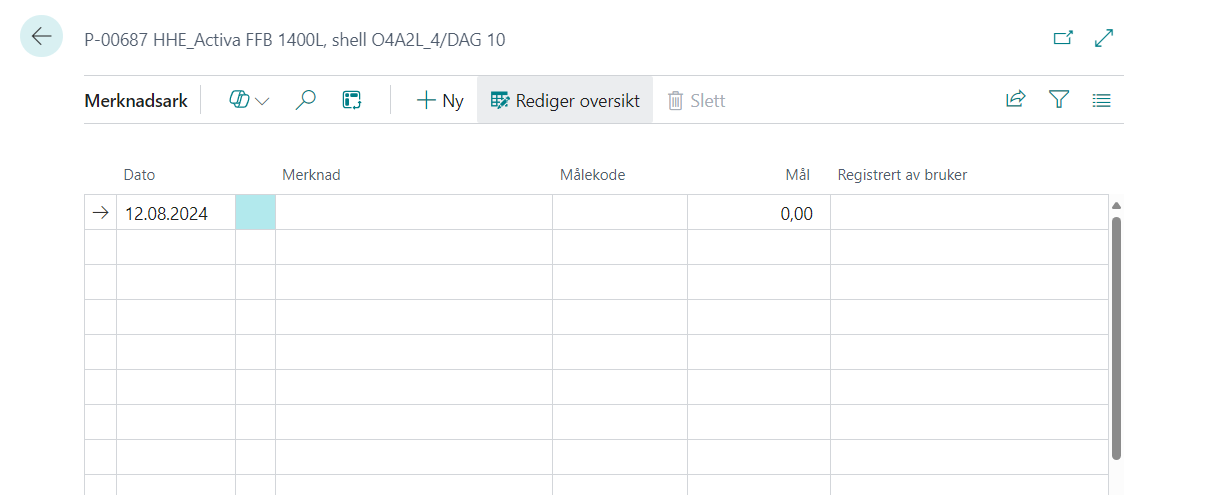Select the first row via arrow marker
1206x495 pixels.
(100, 213)
